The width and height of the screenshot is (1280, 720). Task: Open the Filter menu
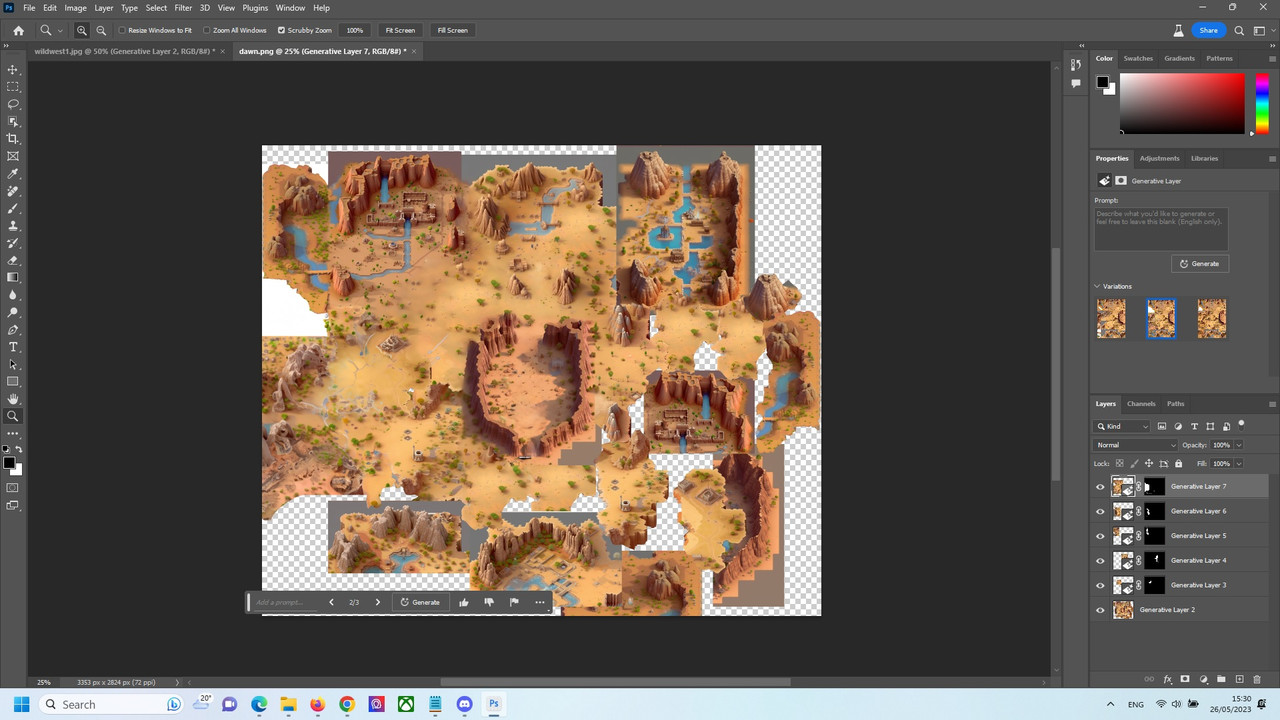(x=183, y=7)
